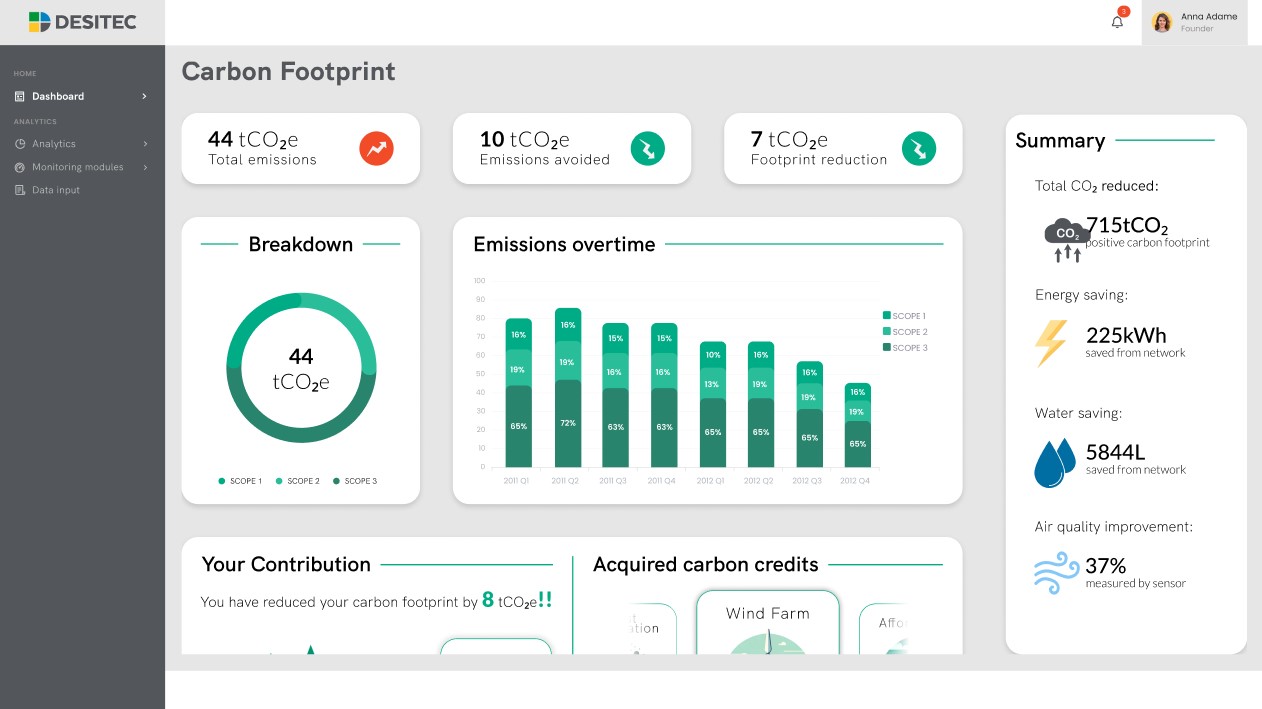Open Anna Adame profile menu
This screenshot has height=709, width=1262.
point(1194,22)
